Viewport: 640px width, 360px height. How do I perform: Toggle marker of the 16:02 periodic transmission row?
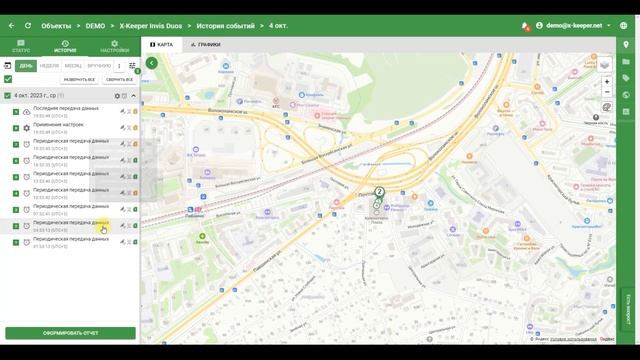pyautogui.click(x=16, y=161)
